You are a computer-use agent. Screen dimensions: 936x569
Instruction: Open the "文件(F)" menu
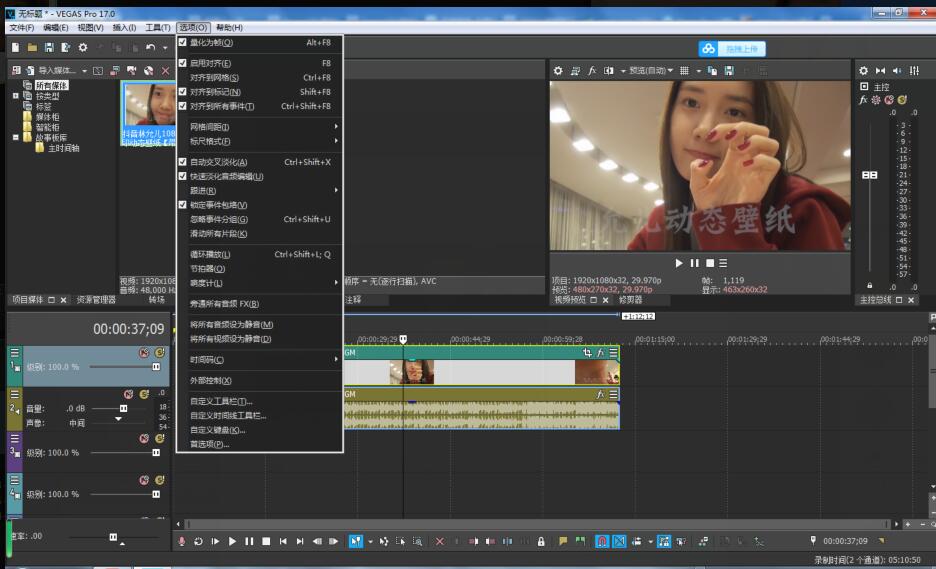click(x=21, y=27)
